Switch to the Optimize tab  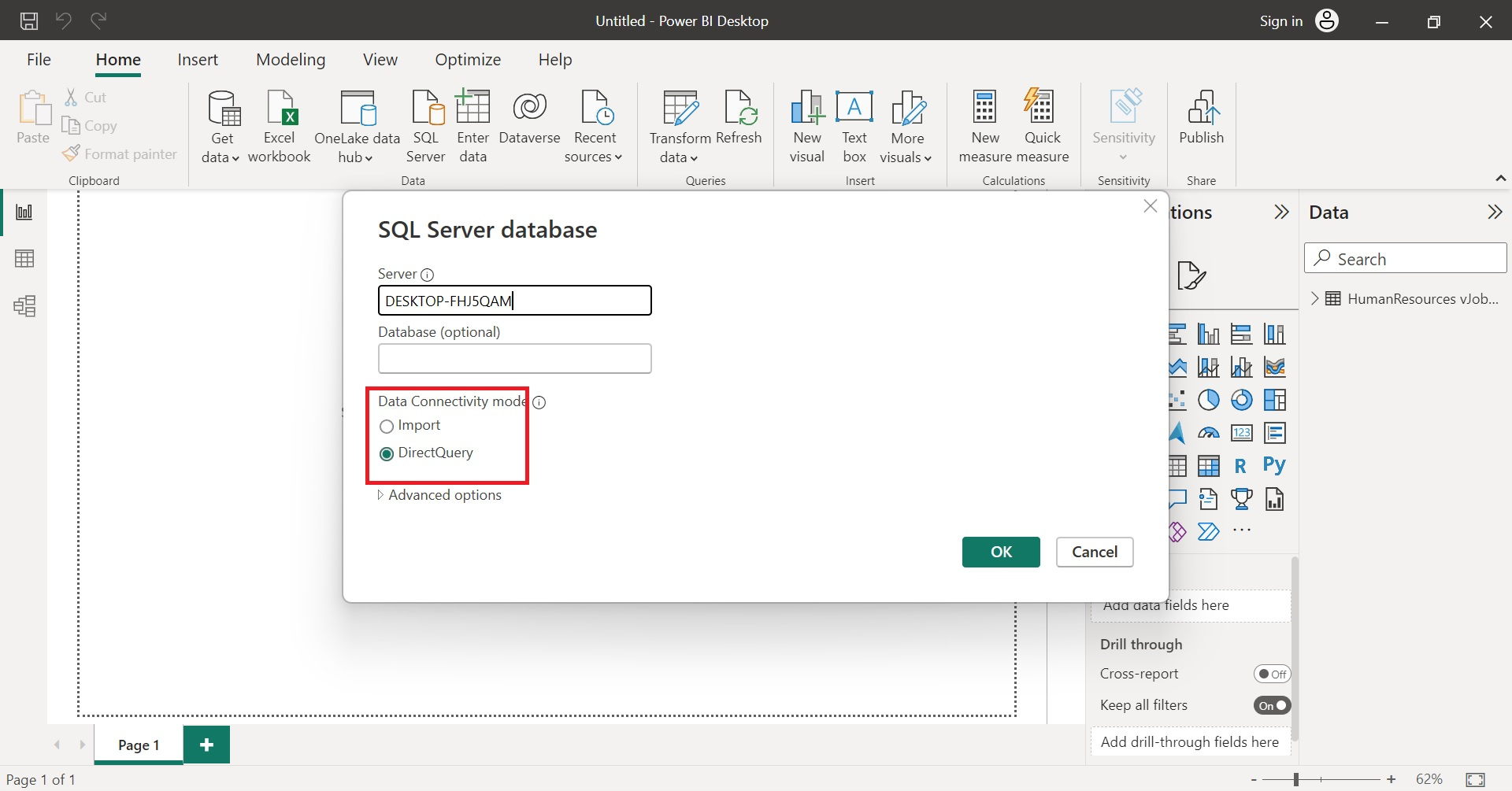pyautogui.click(x=468, y=60)
